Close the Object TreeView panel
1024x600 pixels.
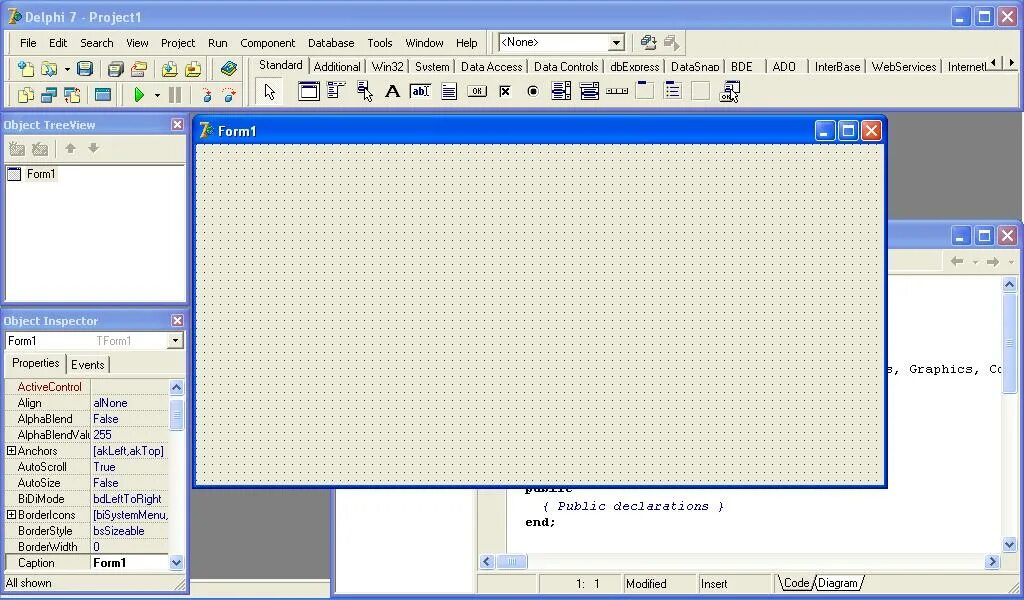click(177, 124)
